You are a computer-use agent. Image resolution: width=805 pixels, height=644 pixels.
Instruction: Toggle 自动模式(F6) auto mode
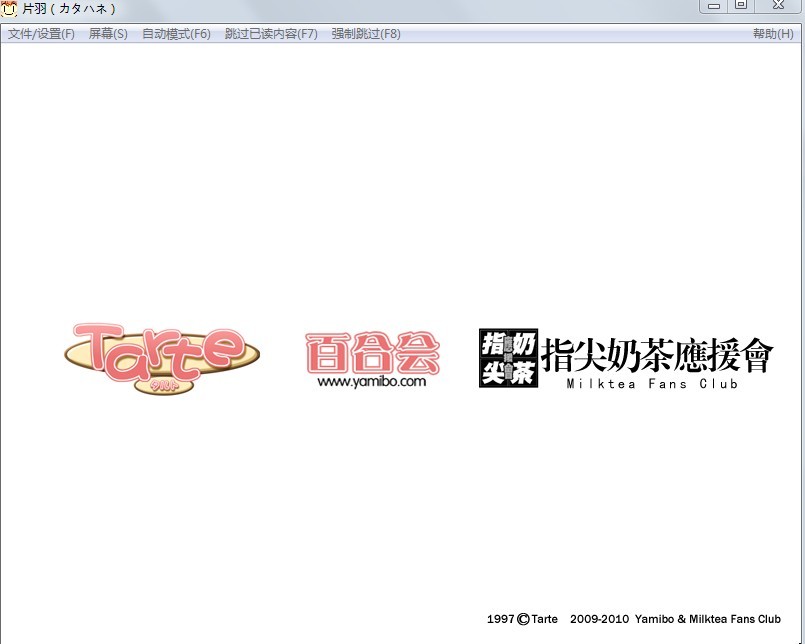click(x=176, y=34)
